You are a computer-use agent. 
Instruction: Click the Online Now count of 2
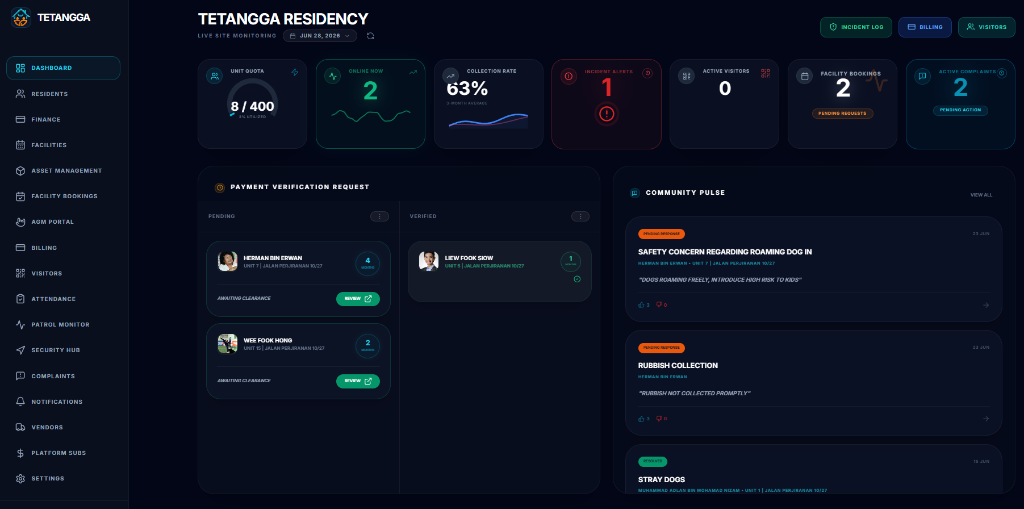point(370,91)
